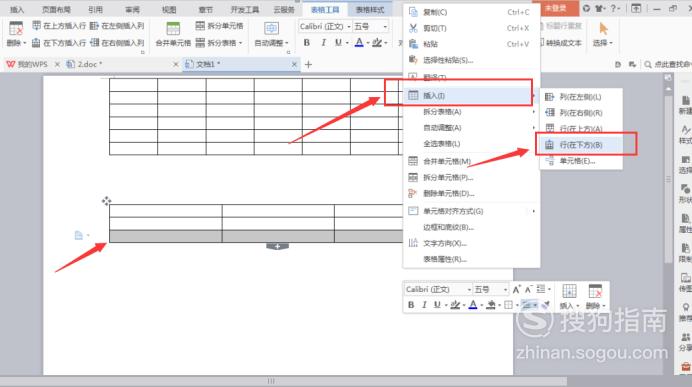Click Insert Row Below in ribbon
Screen dimensions: 692x387
click(59, 43)
